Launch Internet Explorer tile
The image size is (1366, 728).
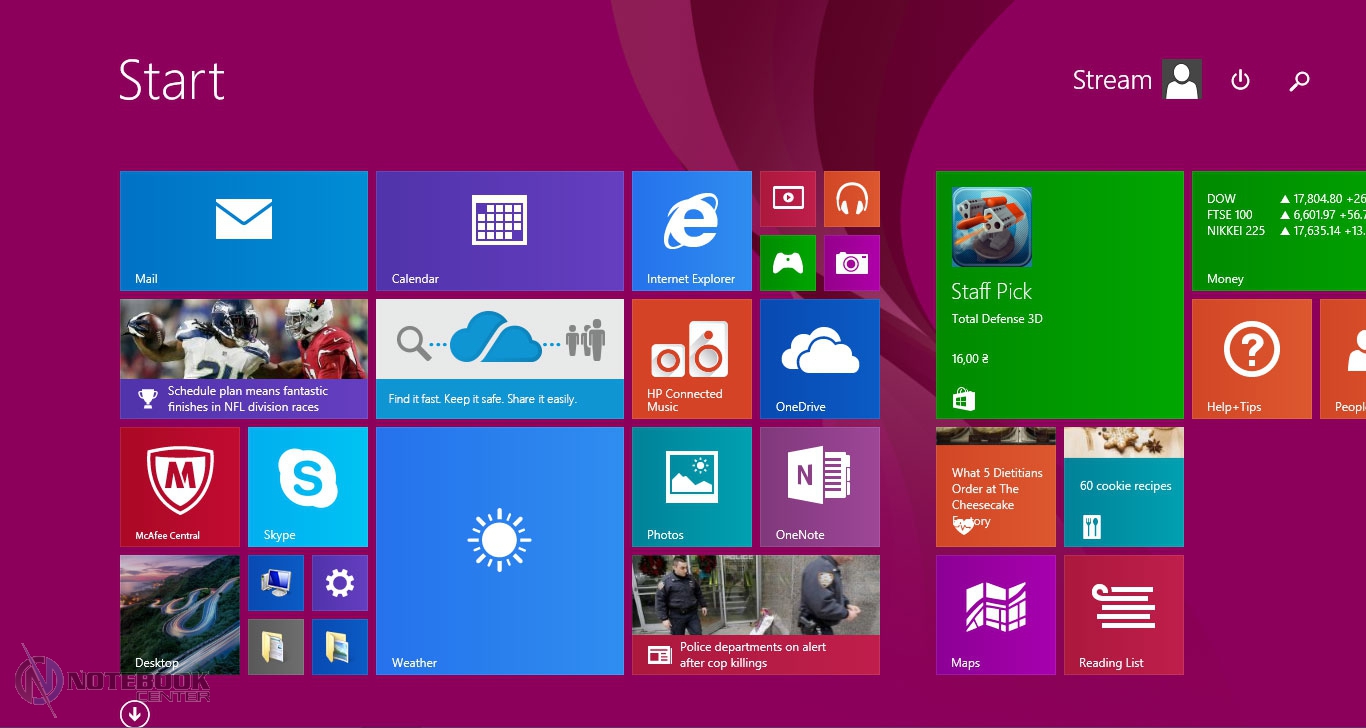(691, 230)
